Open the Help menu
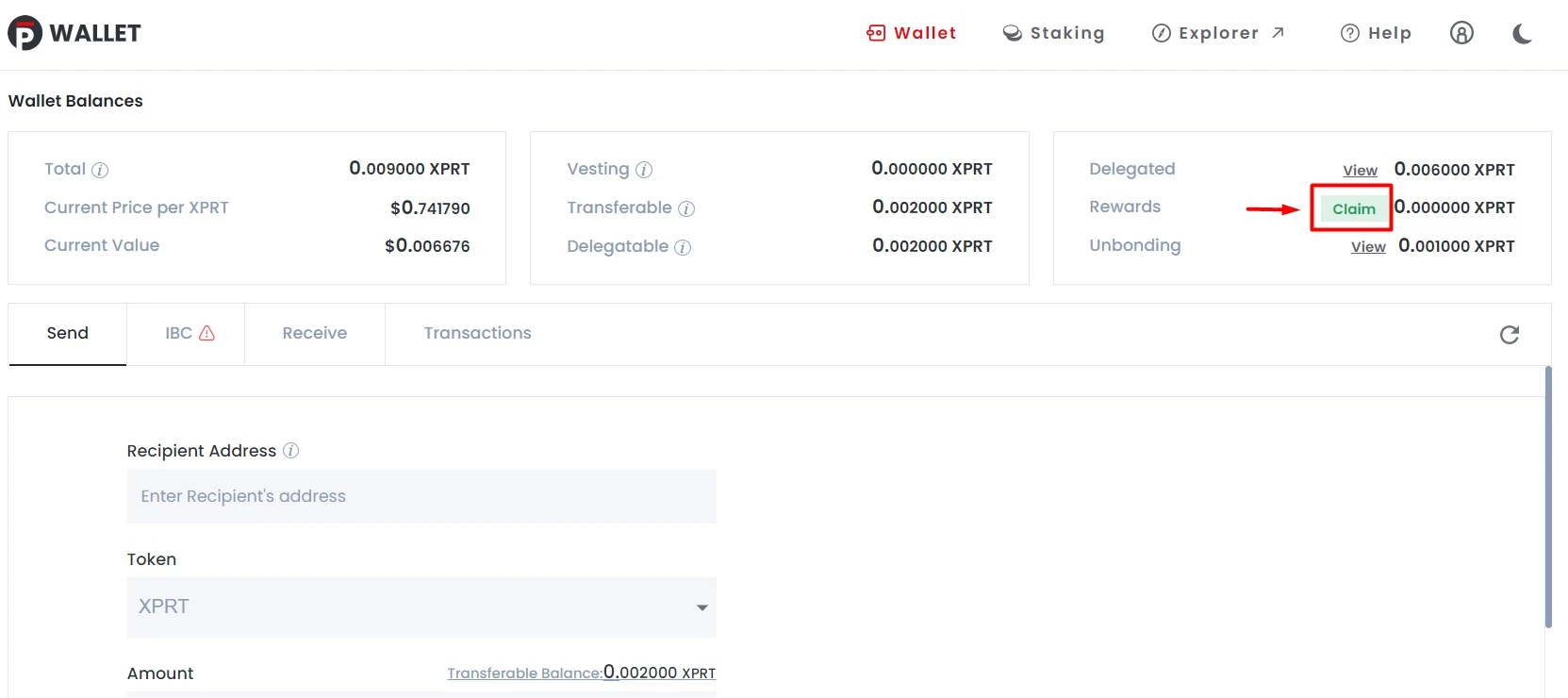1568x698 pixels. (1376, 33)
